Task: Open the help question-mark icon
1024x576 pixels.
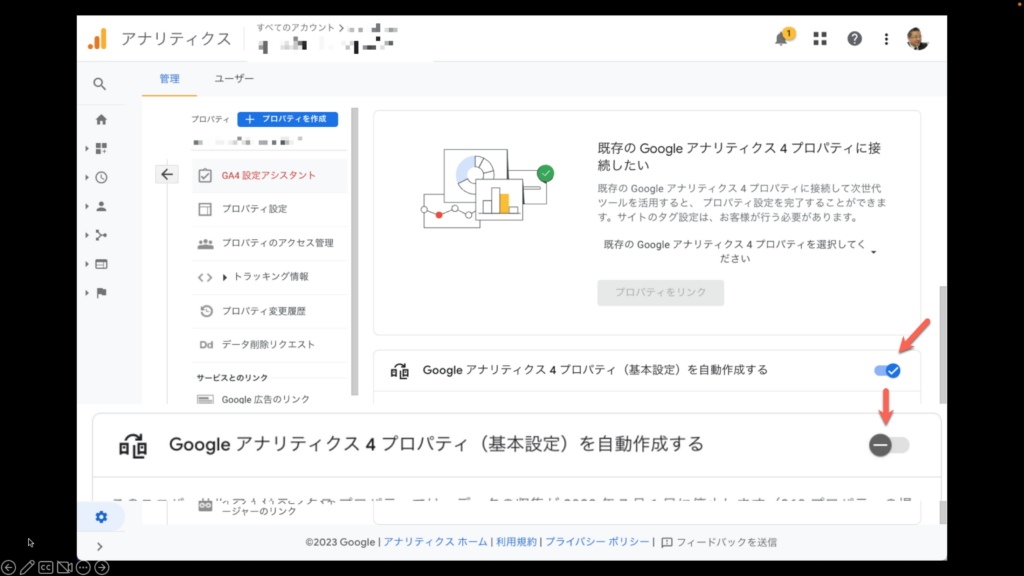Action: point(854,39)
